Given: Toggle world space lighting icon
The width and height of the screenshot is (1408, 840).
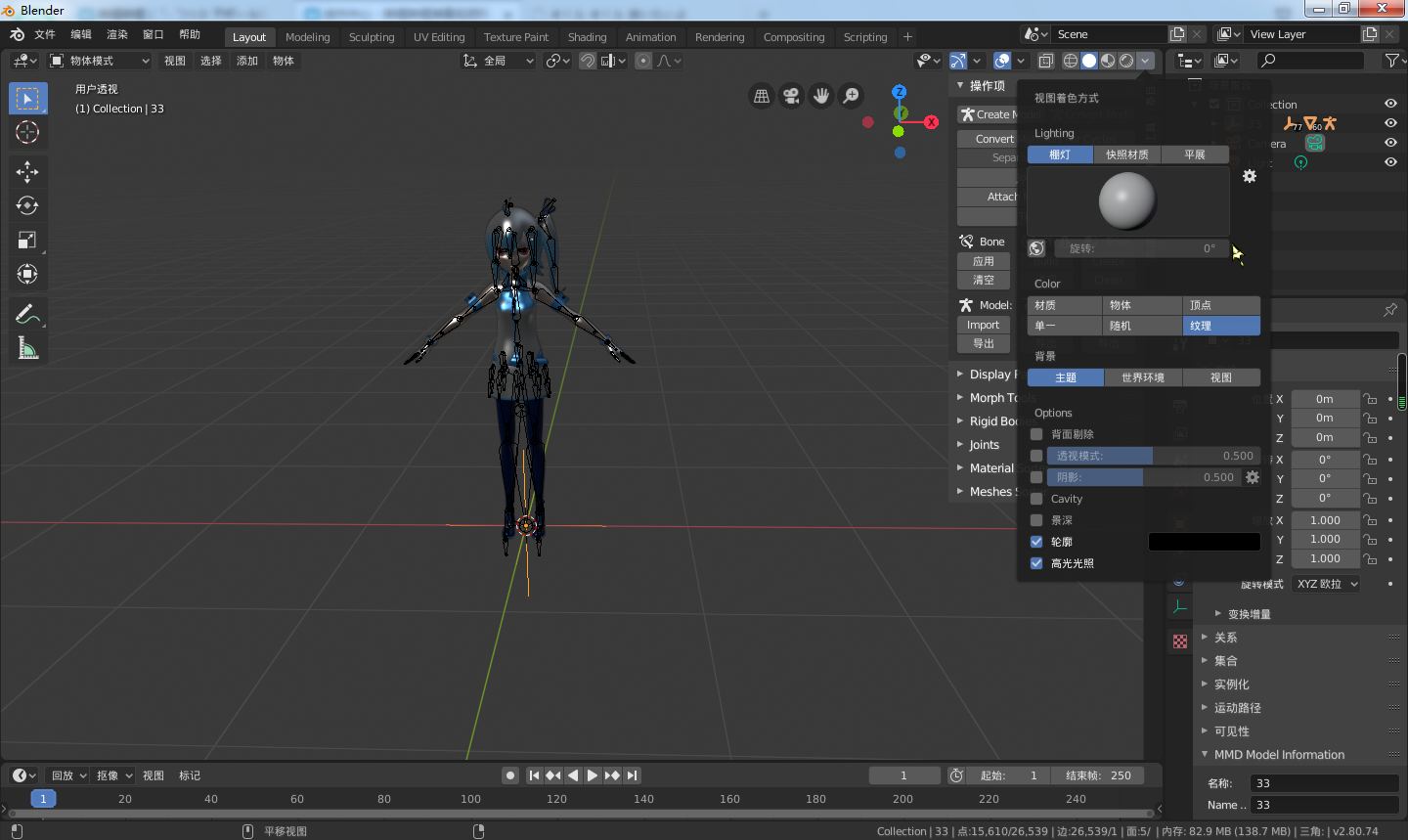Looking at the screenshot, I should [1037, 248].
